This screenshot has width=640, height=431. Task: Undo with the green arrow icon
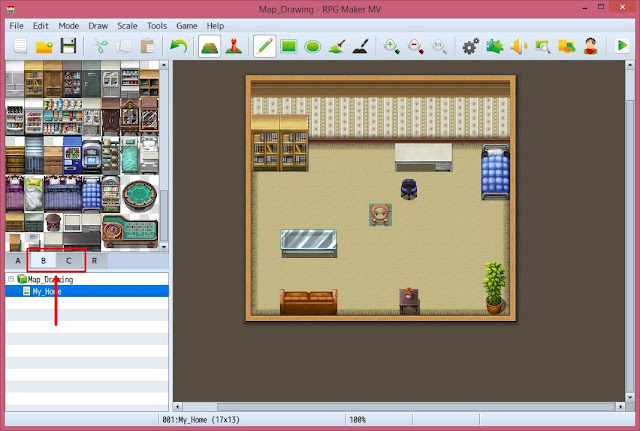[x=178, y=46]
